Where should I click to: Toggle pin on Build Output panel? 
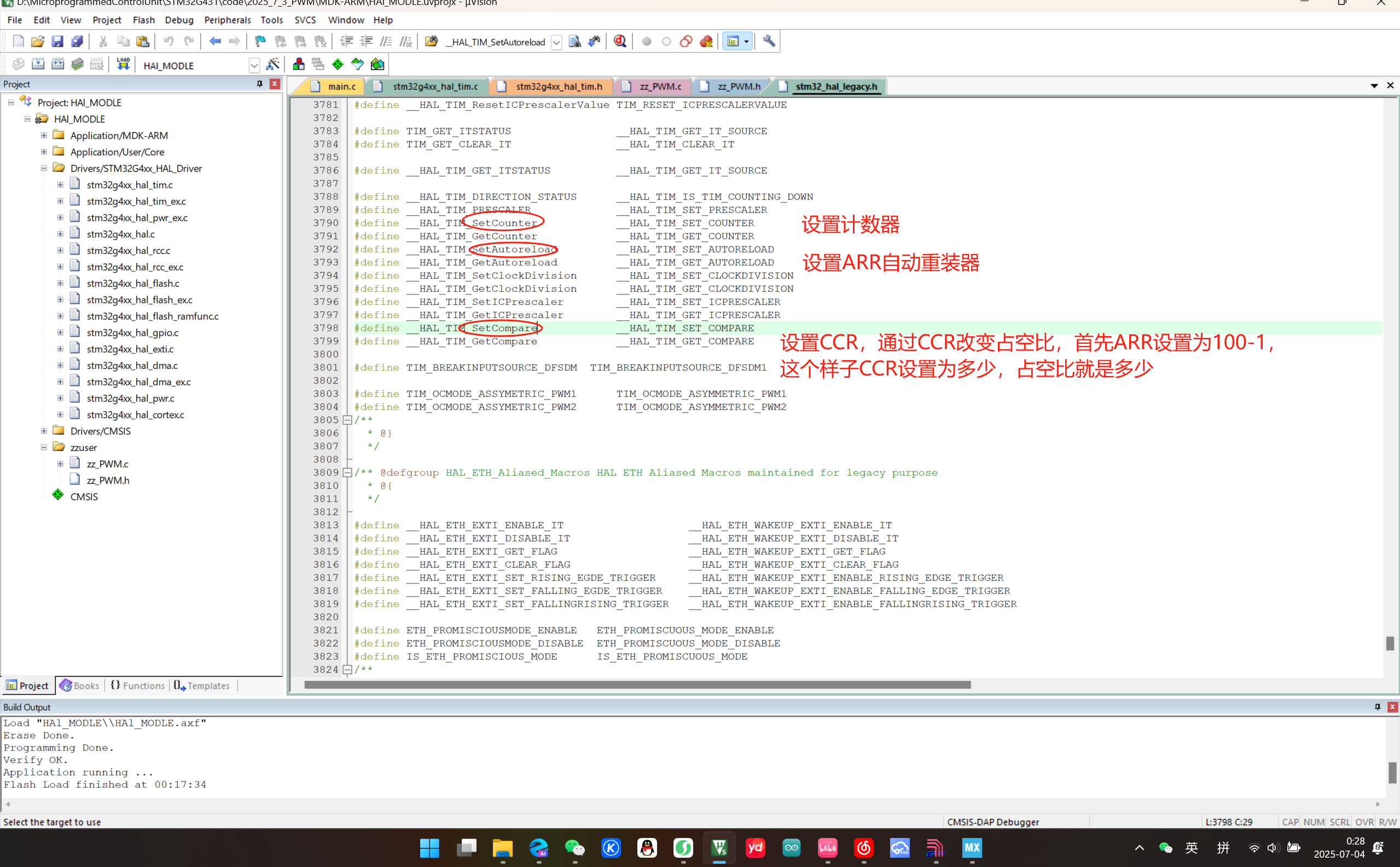point(1377,707)
